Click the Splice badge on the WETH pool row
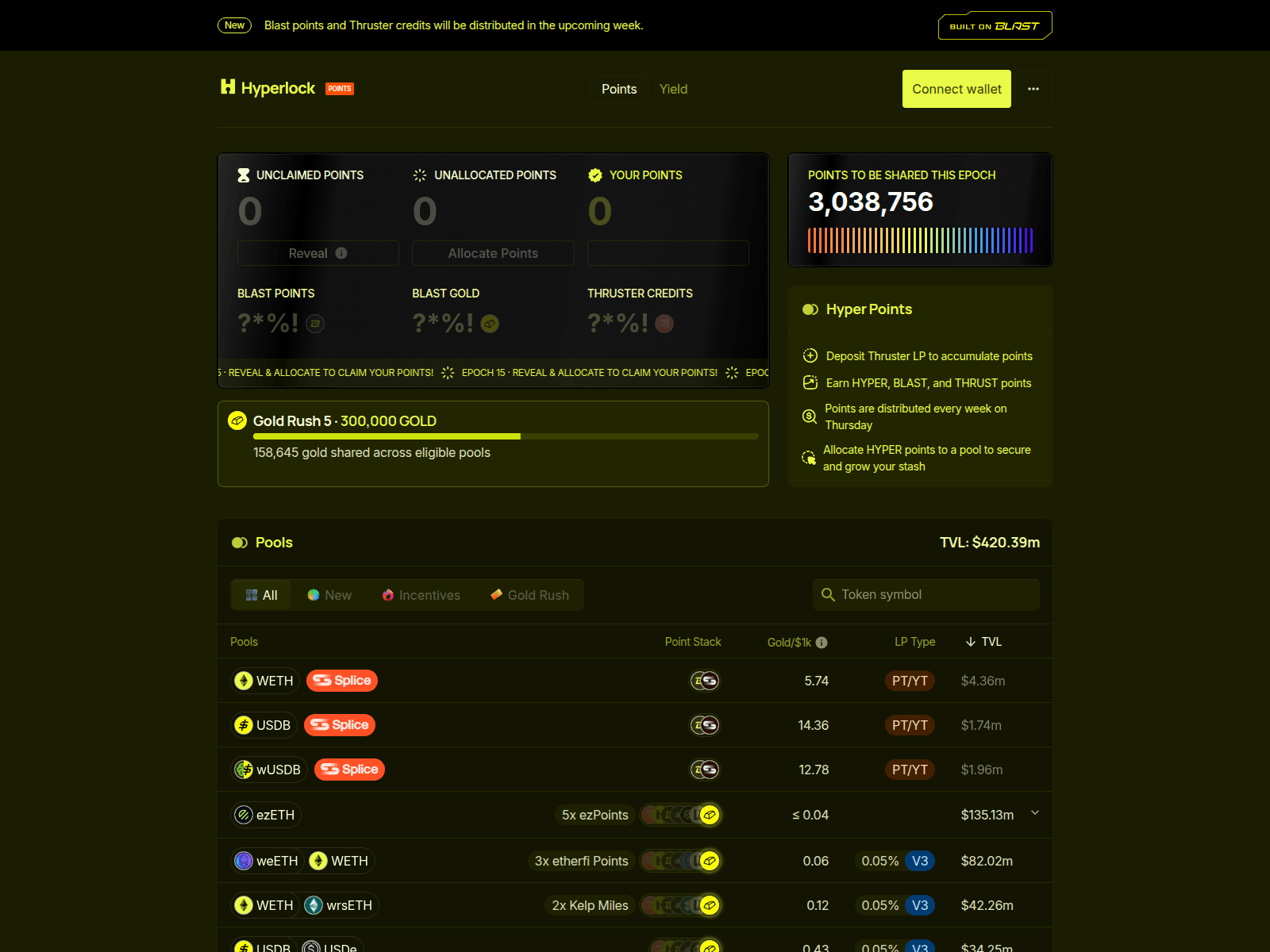Viewport: 1270px width, 952px height. coord(341,681)
